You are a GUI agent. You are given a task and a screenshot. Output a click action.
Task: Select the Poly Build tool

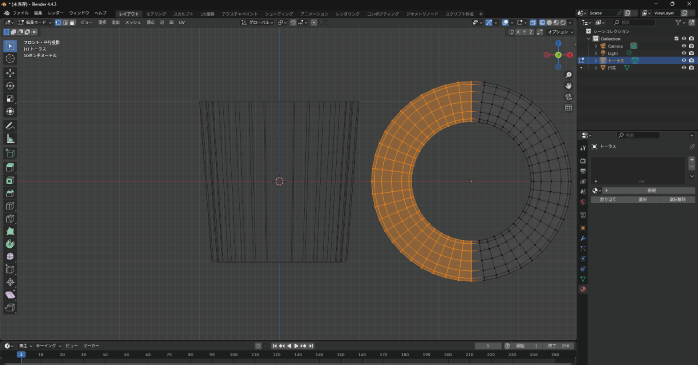(x=10, y=231)
